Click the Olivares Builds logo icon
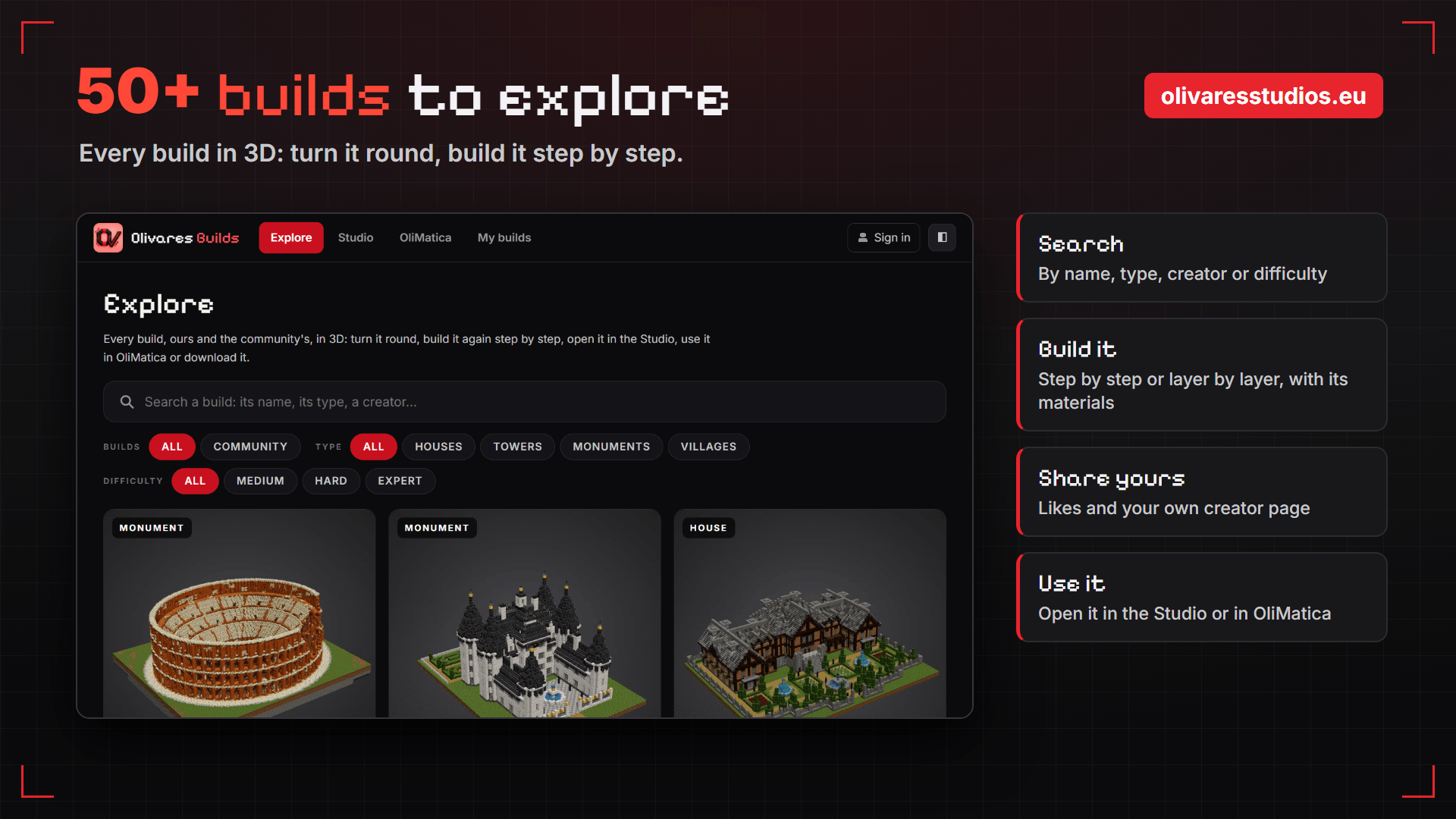 click(108, 237)
